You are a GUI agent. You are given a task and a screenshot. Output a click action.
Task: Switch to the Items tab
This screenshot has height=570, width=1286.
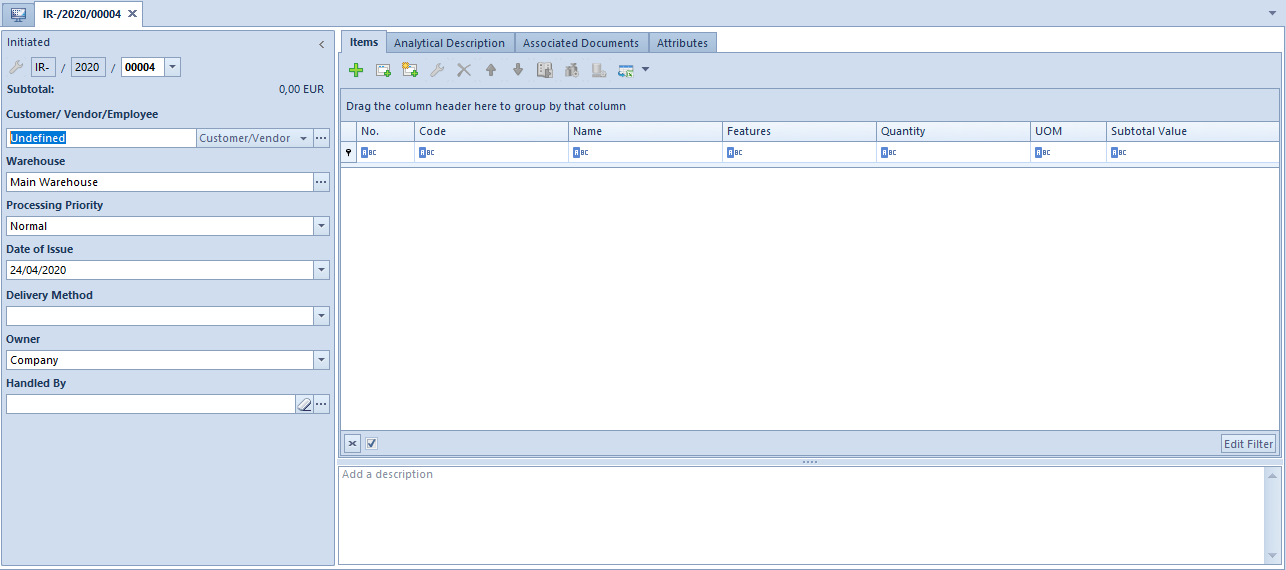coord(364,42)
